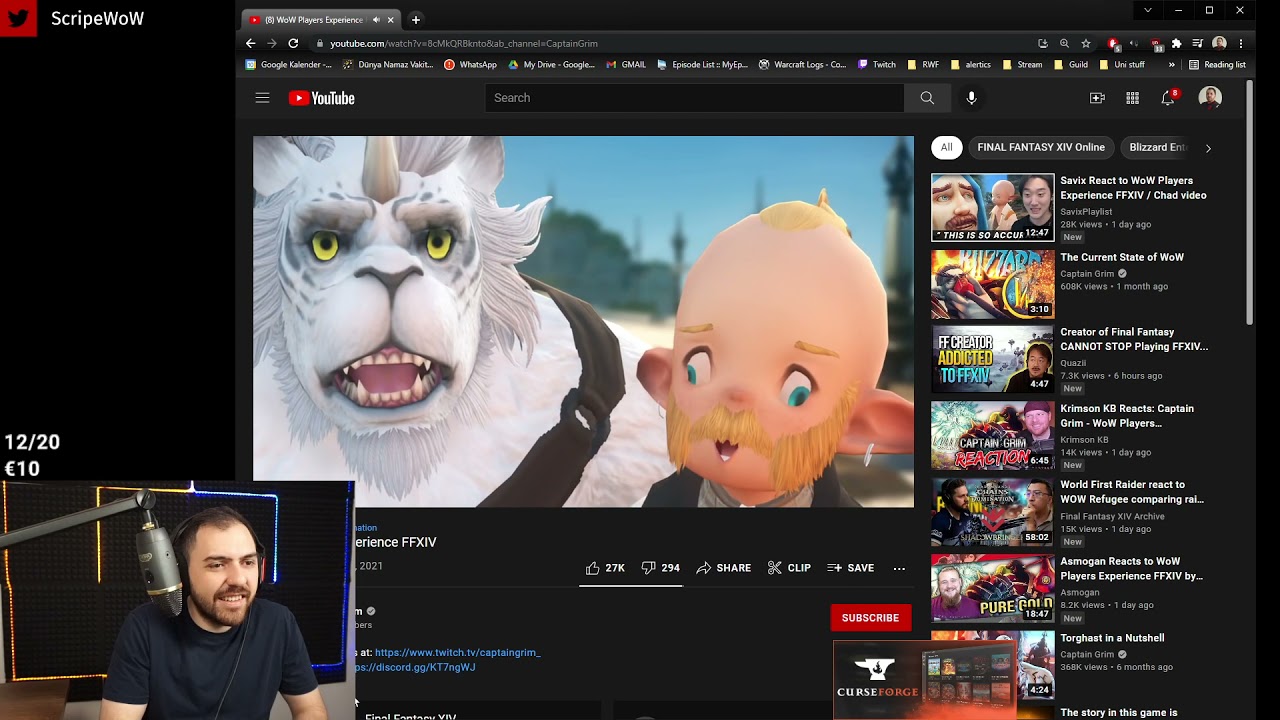
Task: Open The Current State of WoW thumbnail
Action: [992, 284]
